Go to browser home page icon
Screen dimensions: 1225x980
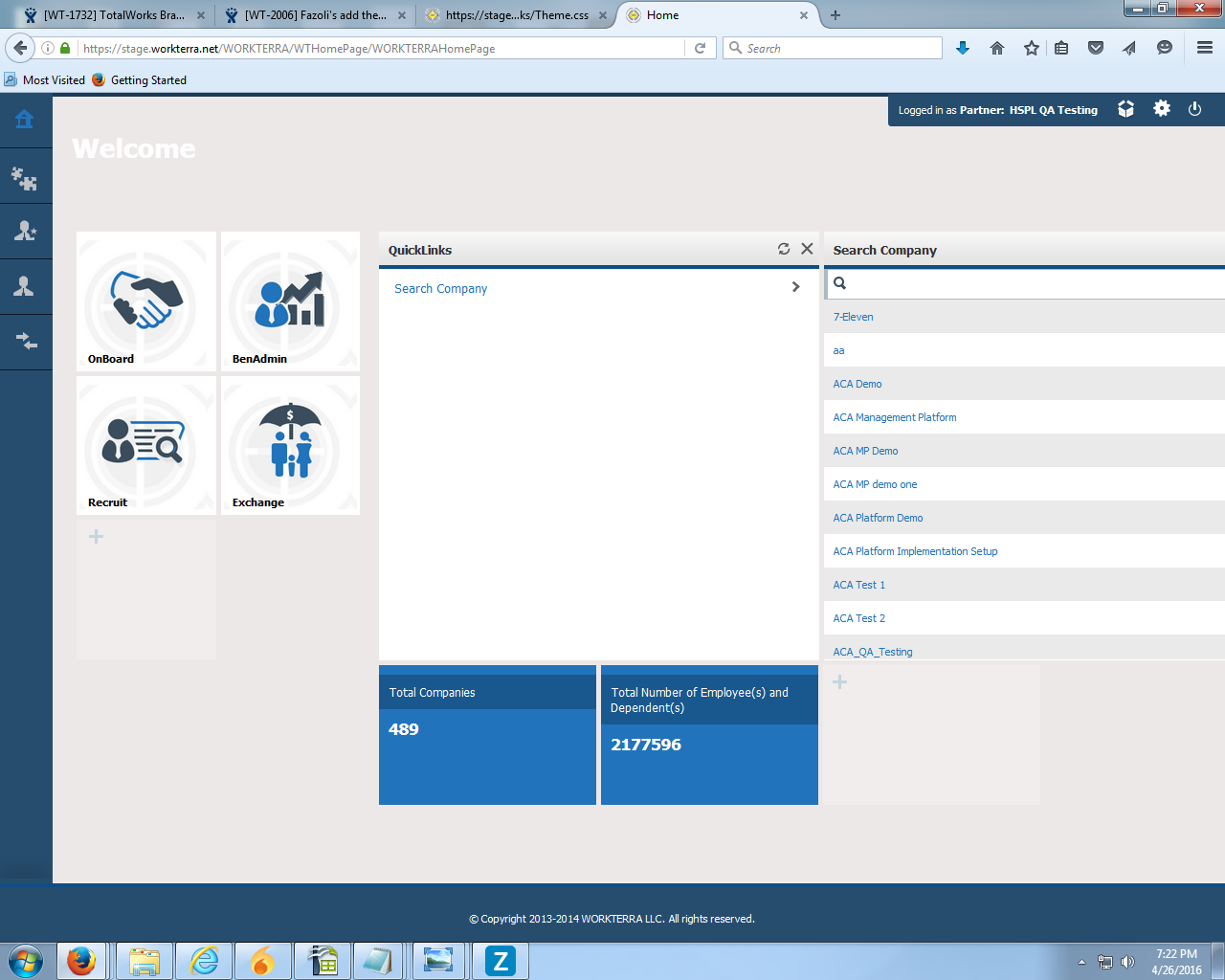pyautogui.click(x=997, y=48)
